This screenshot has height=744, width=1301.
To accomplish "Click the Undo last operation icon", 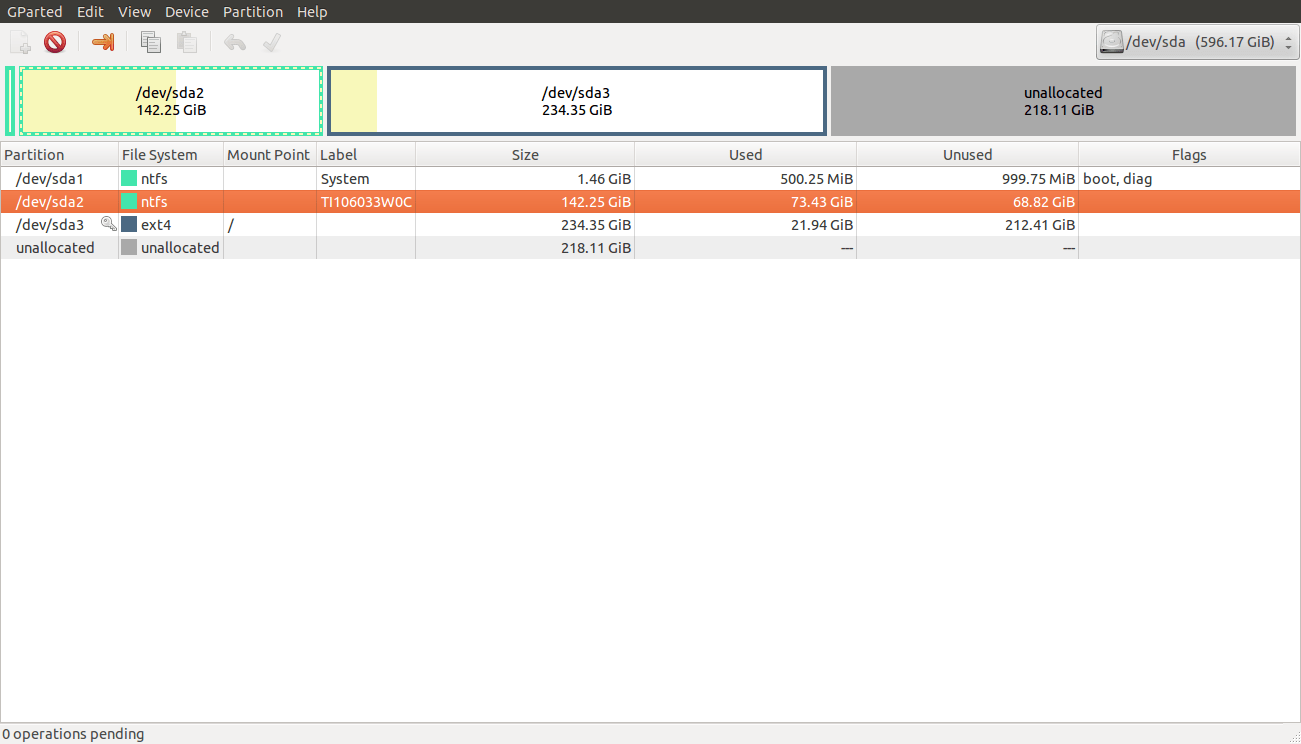I will tap(234, 42).
